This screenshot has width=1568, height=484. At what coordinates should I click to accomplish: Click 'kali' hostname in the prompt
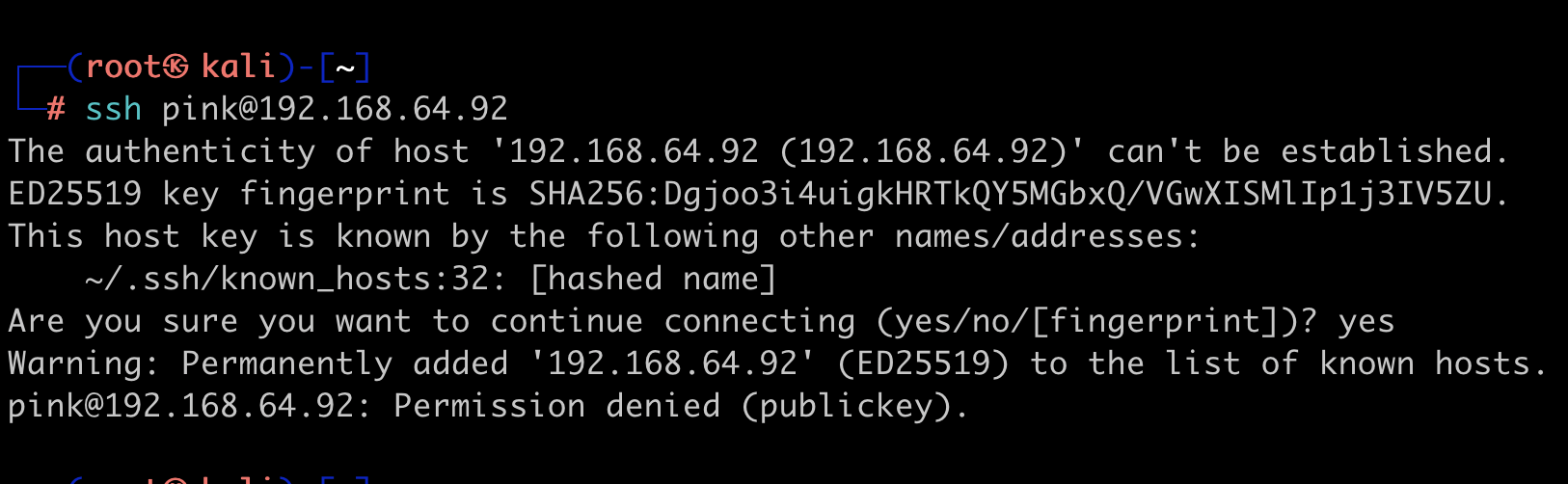[238, 67]
